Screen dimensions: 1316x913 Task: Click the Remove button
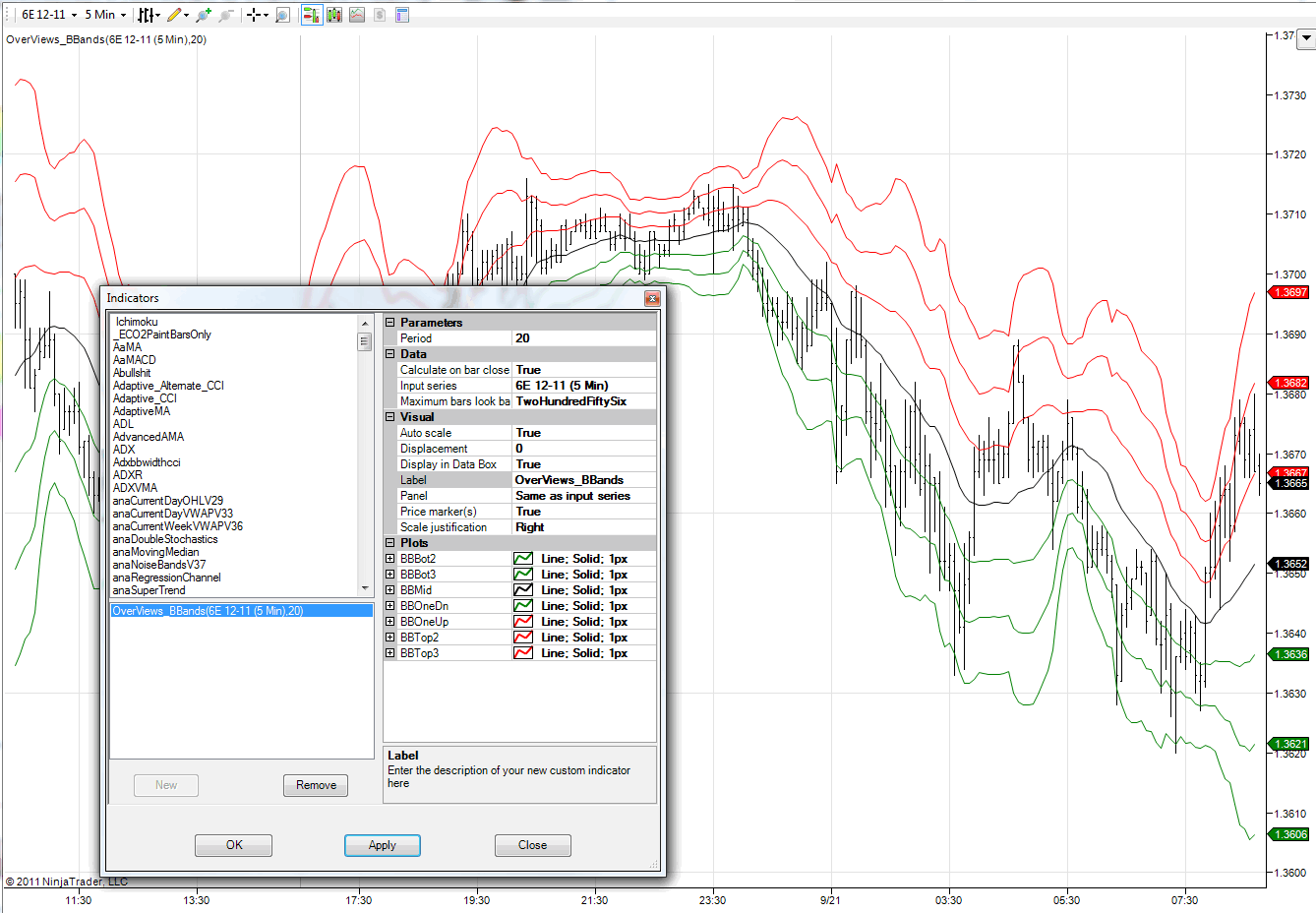click(316, 785)
